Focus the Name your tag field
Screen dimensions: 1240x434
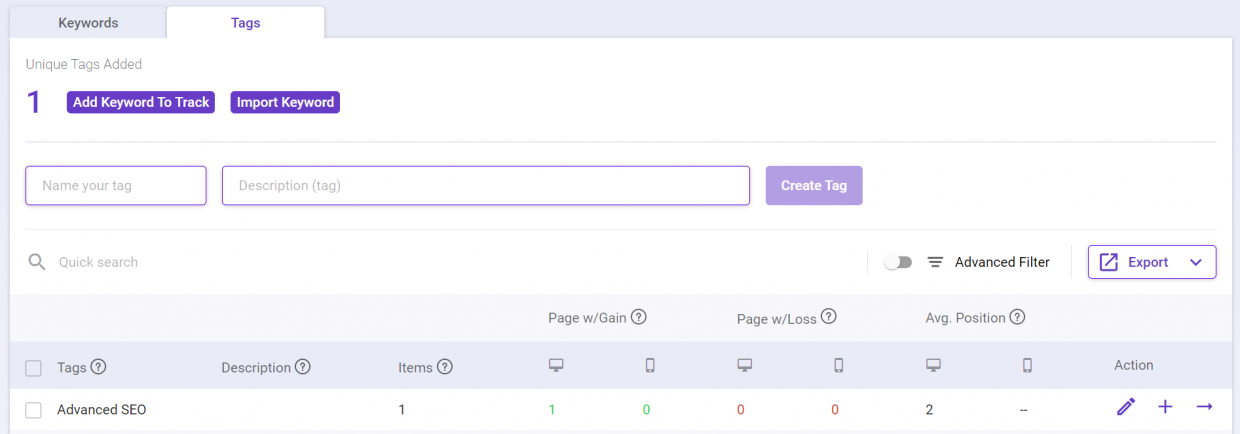116,186
